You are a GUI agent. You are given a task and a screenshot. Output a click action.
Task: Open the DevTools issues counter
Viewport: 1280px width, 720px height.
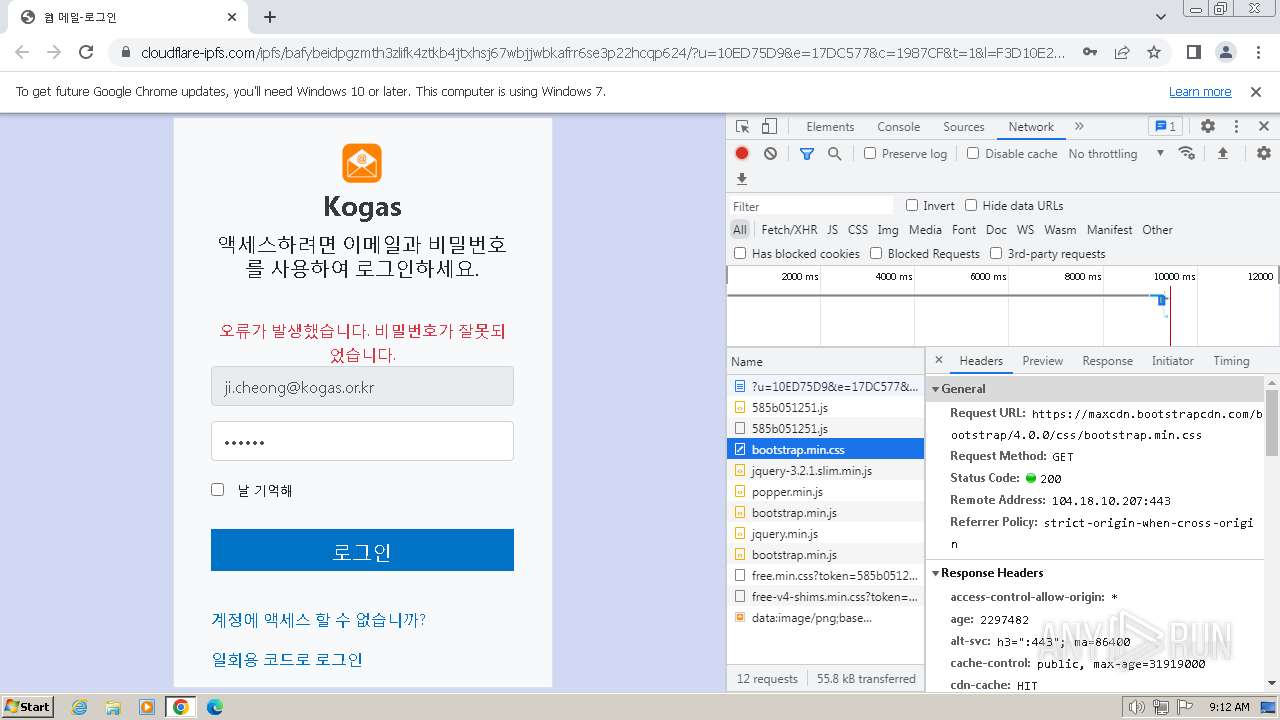tap(1166, 127)
